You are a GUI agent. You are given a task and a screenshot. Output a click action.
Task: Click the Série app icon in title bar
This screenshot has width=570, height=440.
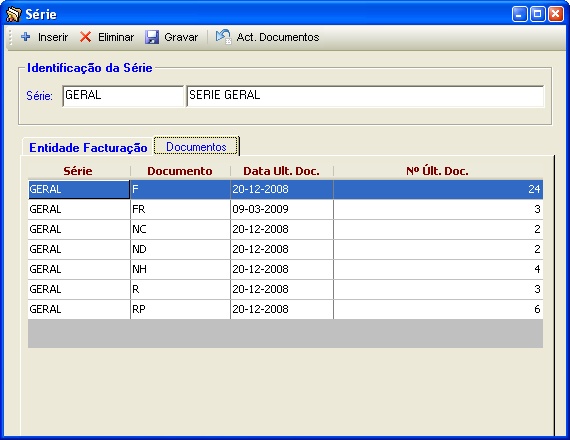[14, 14]
